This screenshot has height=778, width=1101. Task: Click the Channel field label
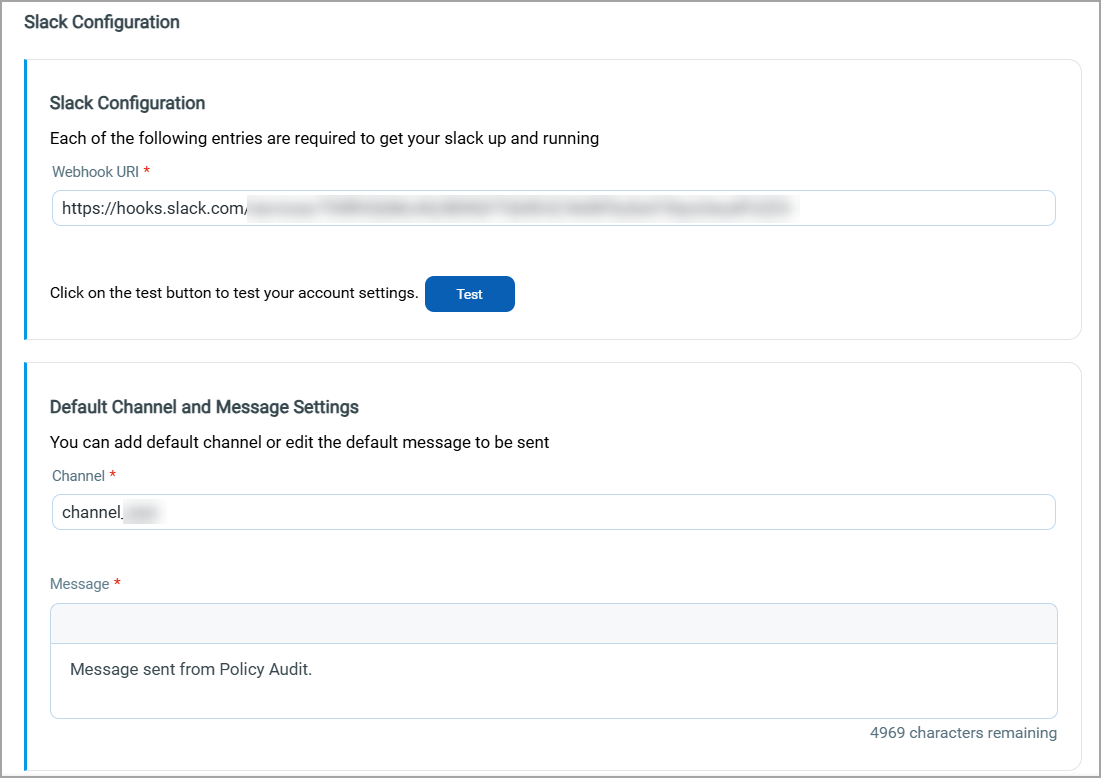(x=78, y=476)
